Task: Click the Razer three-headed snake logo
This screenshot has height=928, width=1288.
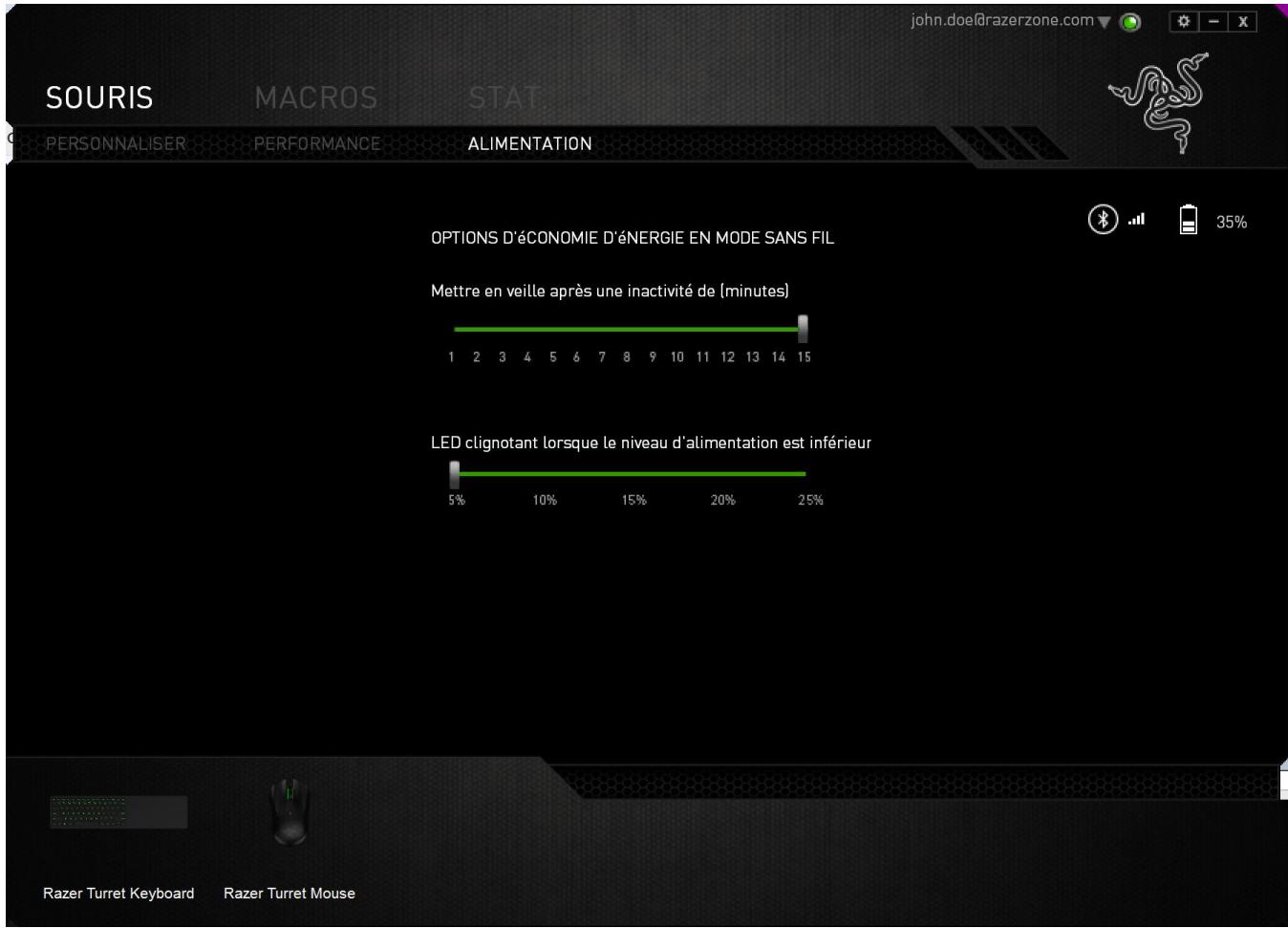Action: coord(1159,101)
